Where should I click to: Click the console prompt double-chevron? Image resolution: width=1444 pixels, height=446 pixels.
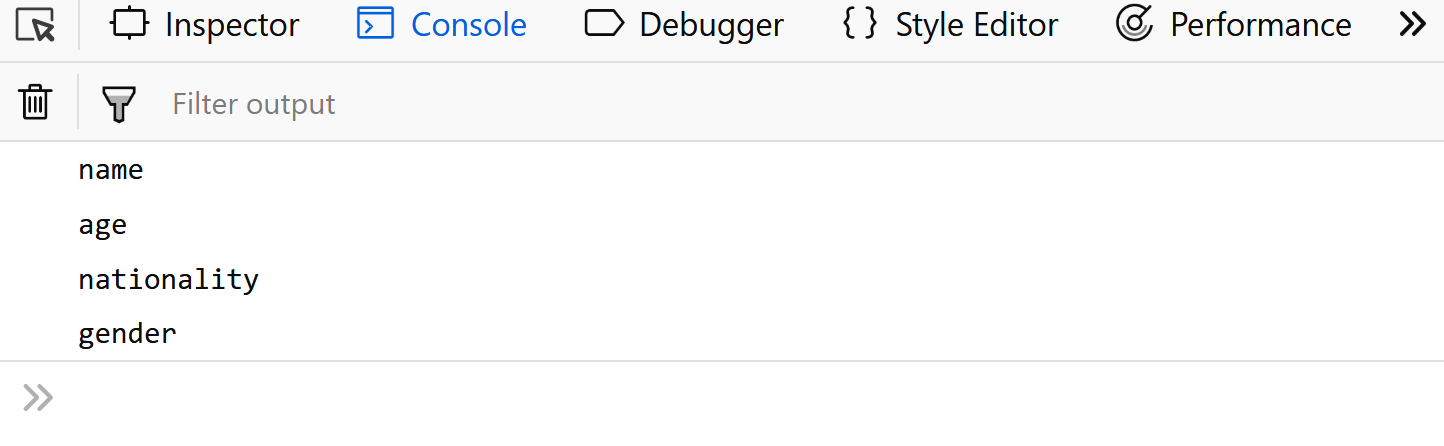point(38,398)
